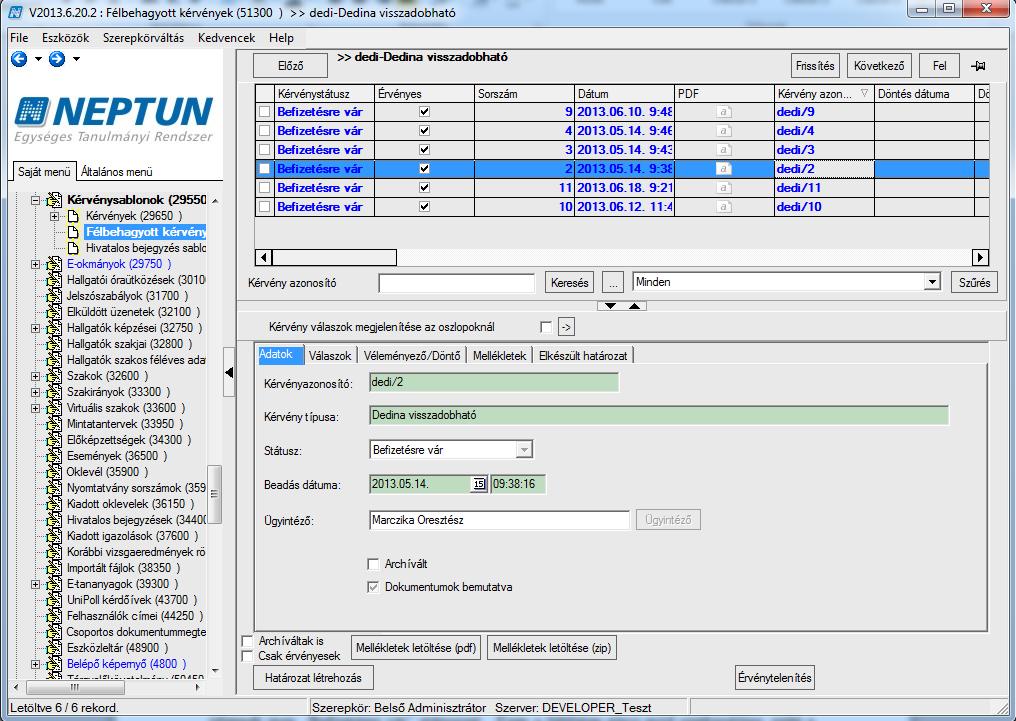Click the Következő button

pyautogui.click(x=879, y=66)
